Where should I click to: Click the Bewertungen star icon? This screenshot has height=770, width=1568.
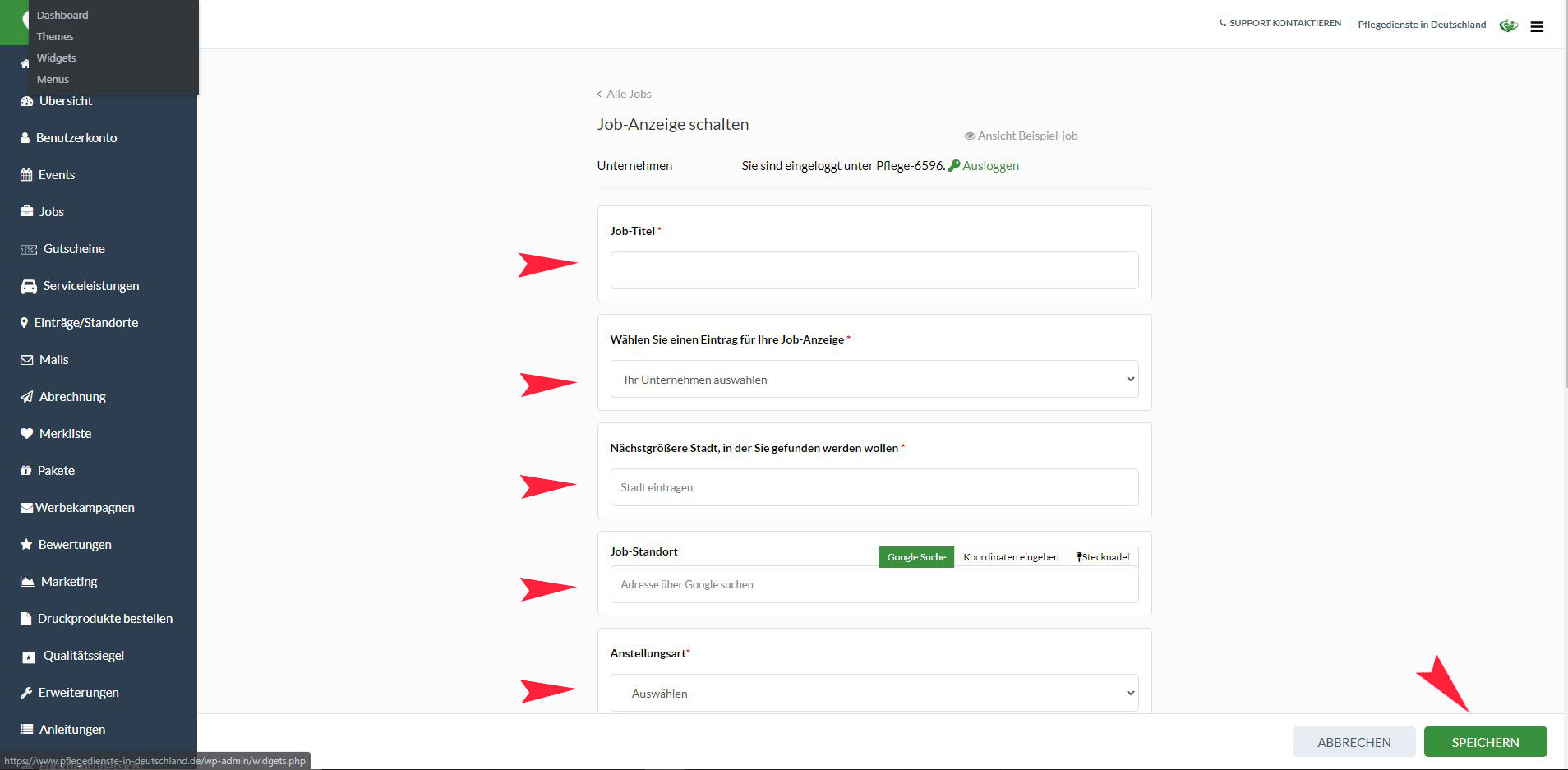26,545
